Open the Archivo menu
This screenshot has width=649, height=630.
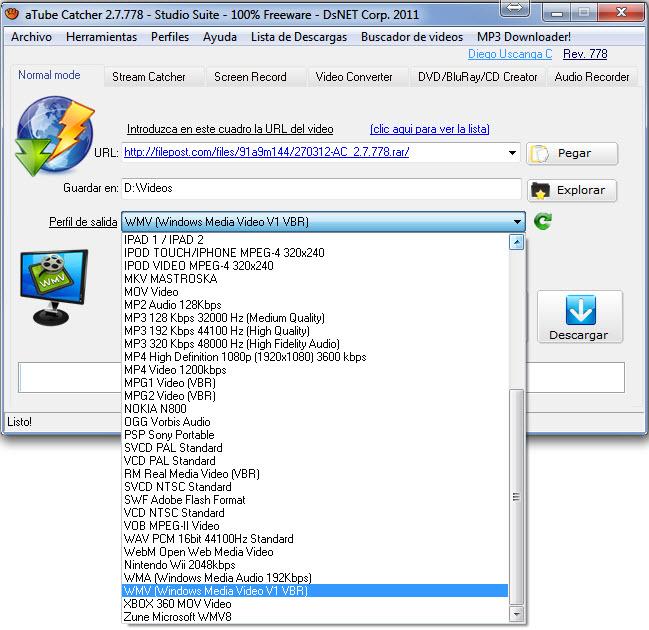point(31,37)
